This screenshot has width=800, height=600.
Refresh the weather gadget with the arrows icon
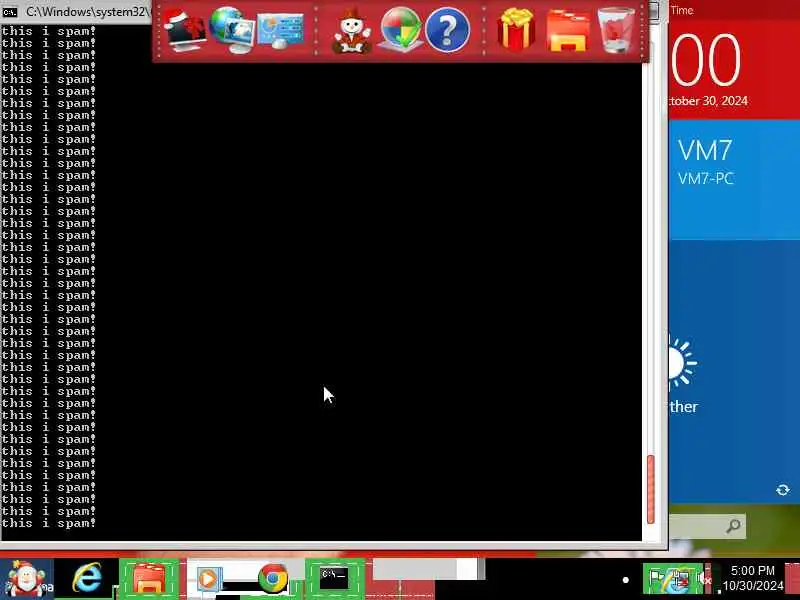[x=783, y=490]
